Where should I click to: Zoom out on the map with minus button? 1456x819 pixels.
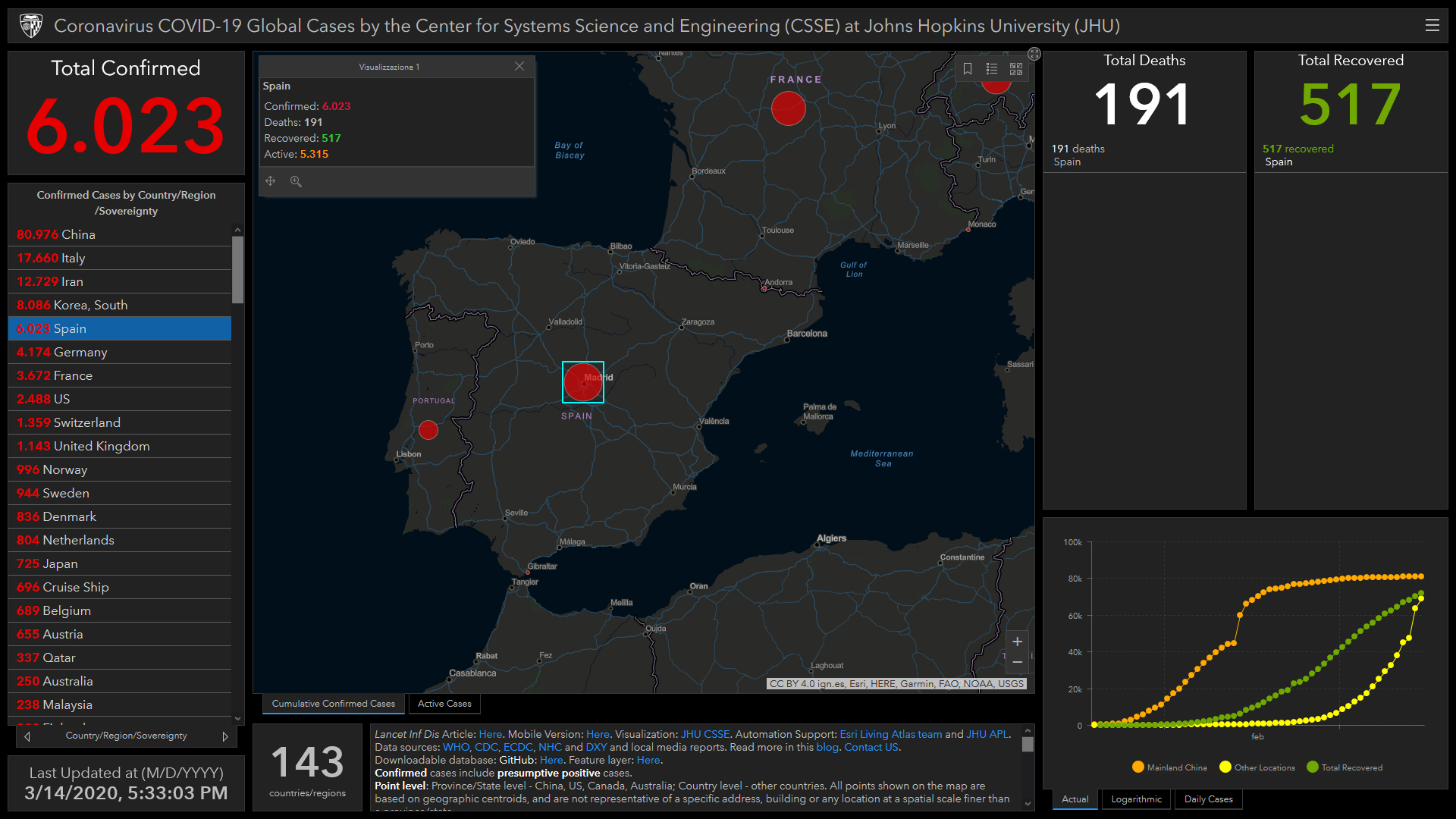(1018, 662)
